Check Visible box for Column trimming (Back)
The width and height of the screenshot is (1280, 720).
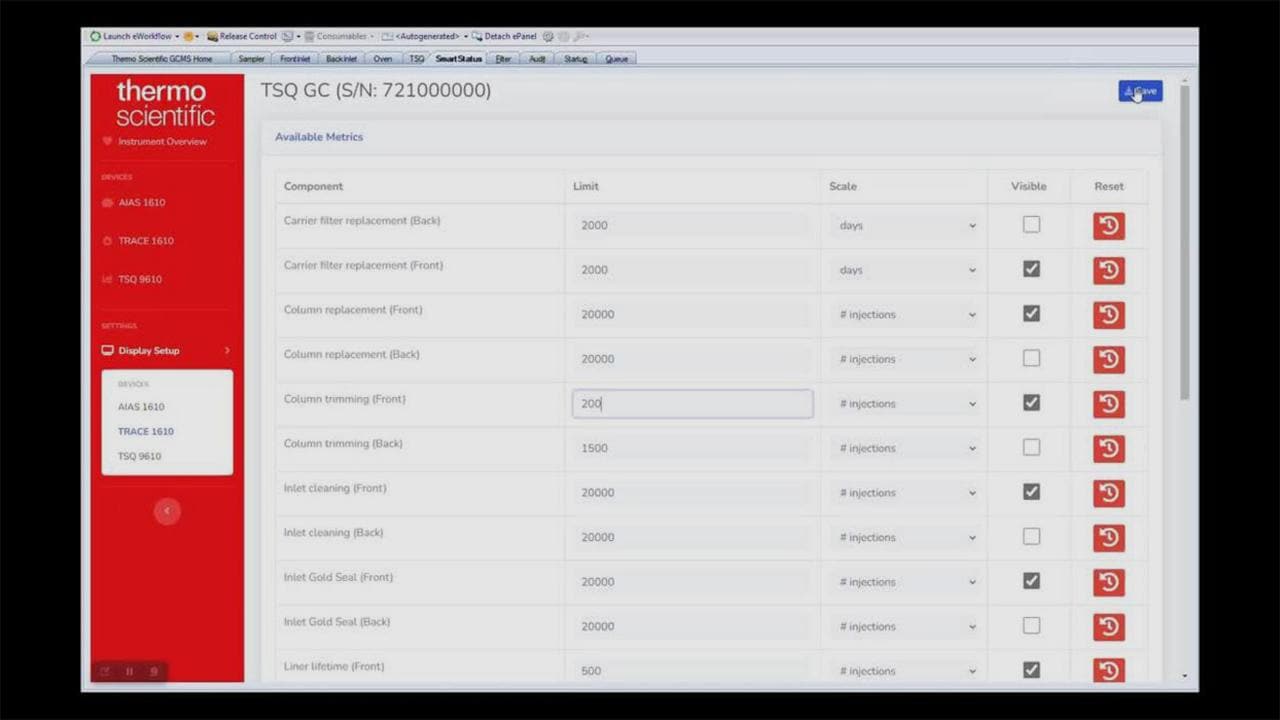click(1031, 447)
